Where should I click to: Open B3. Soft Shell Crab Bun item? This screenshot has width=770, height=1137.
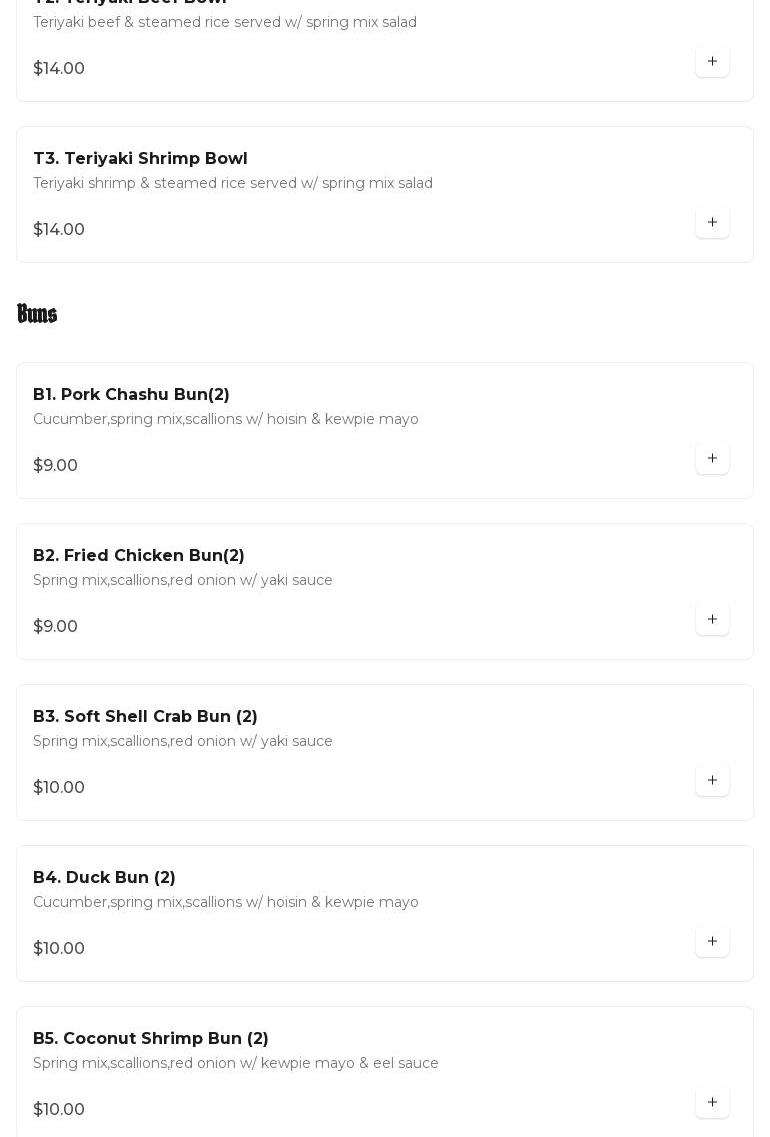(145, 717)
